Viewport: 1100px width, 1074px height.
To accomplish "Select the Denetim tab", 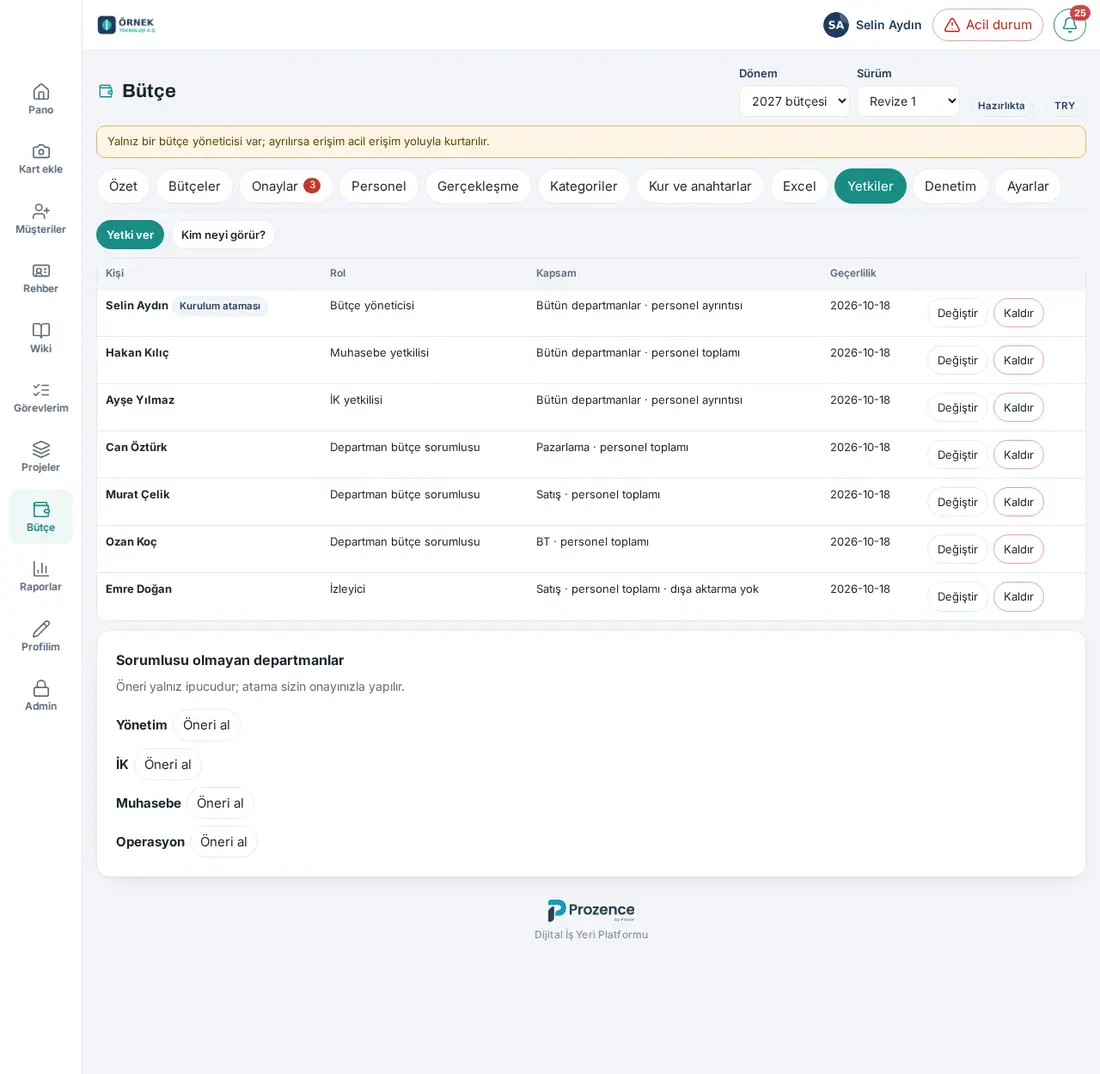I will pyautogui.click(x=950, y=187).
